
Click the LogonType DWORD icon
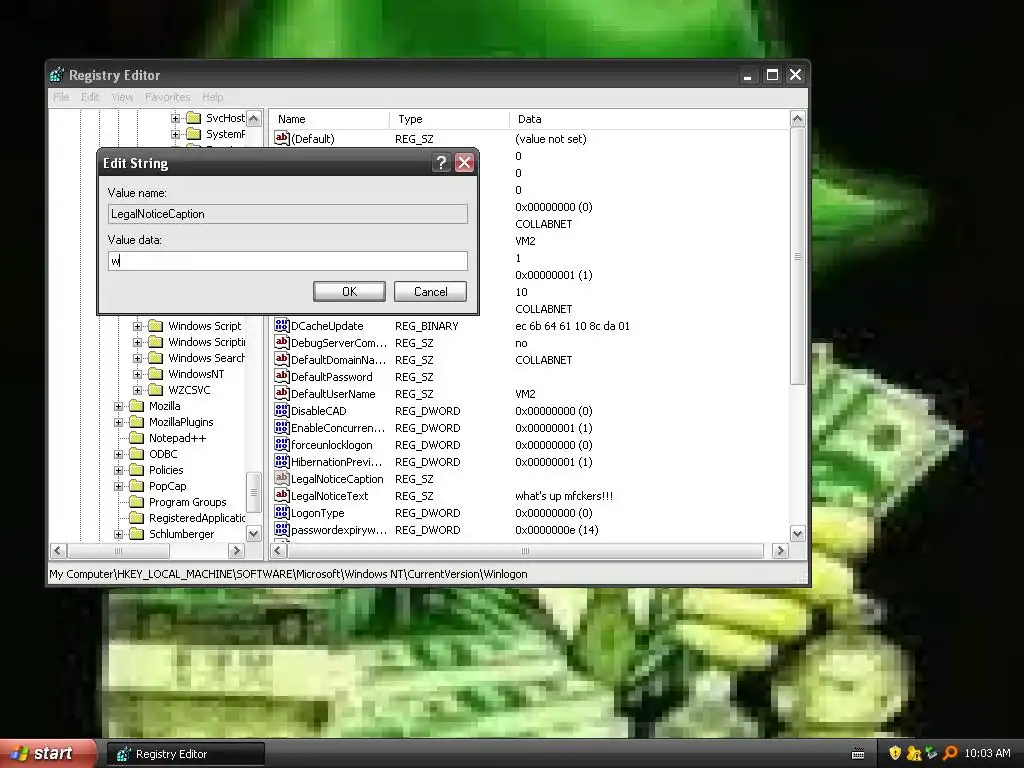click(x=281, y=512)
